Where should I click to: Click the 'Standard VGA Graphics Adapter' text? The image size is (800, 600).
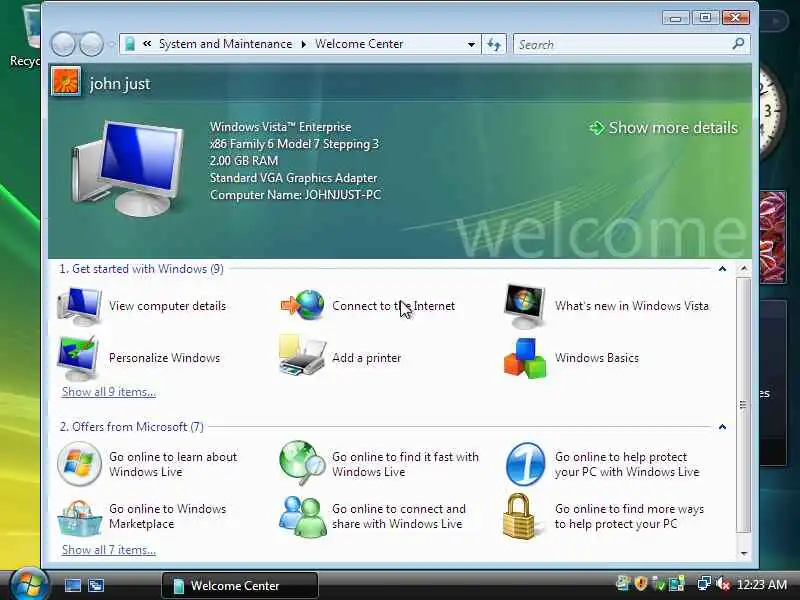point(293,178)
